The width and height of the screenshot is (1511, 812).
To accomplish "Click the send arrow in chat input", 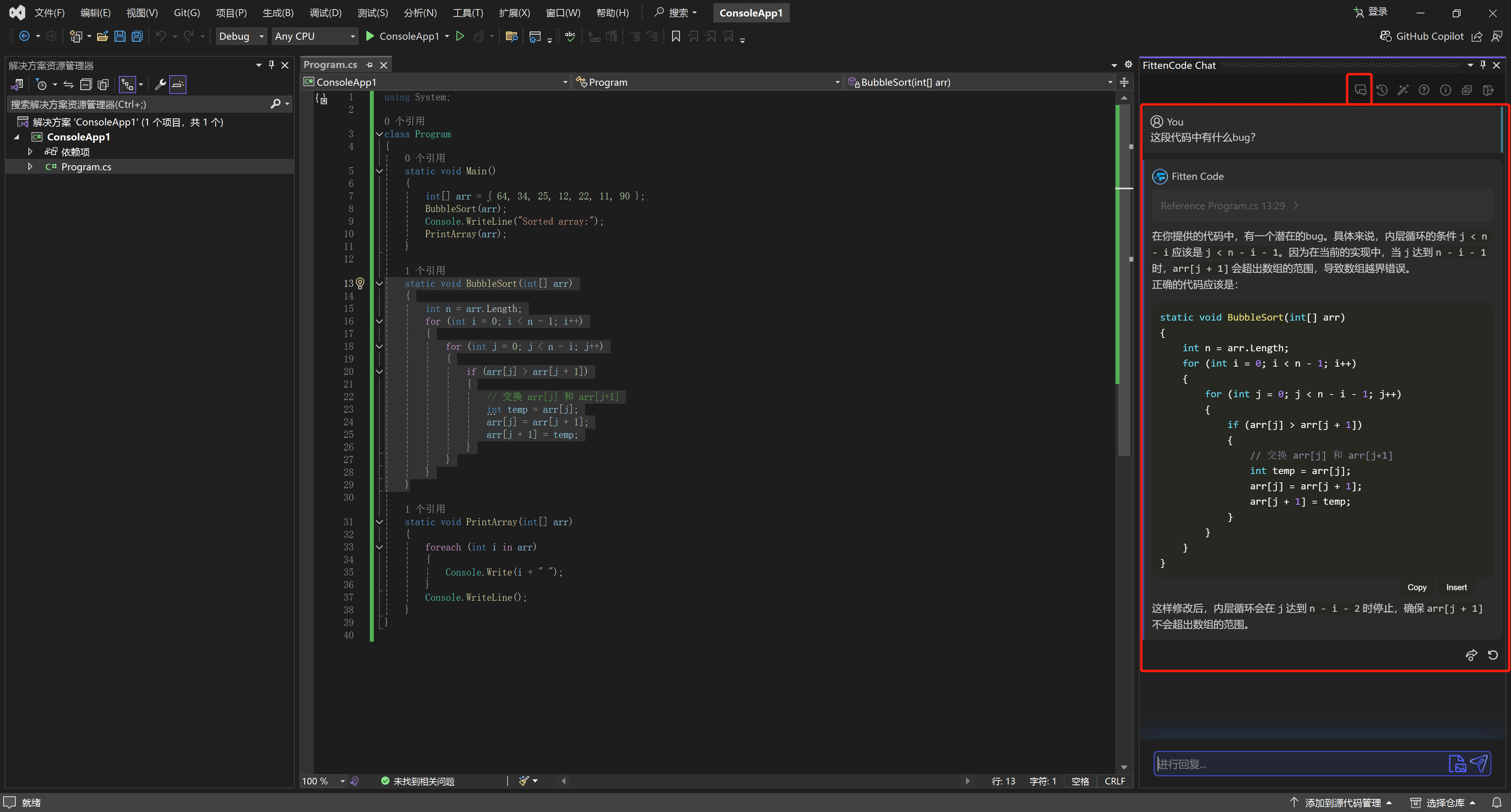I will [x=1480, y=763].
